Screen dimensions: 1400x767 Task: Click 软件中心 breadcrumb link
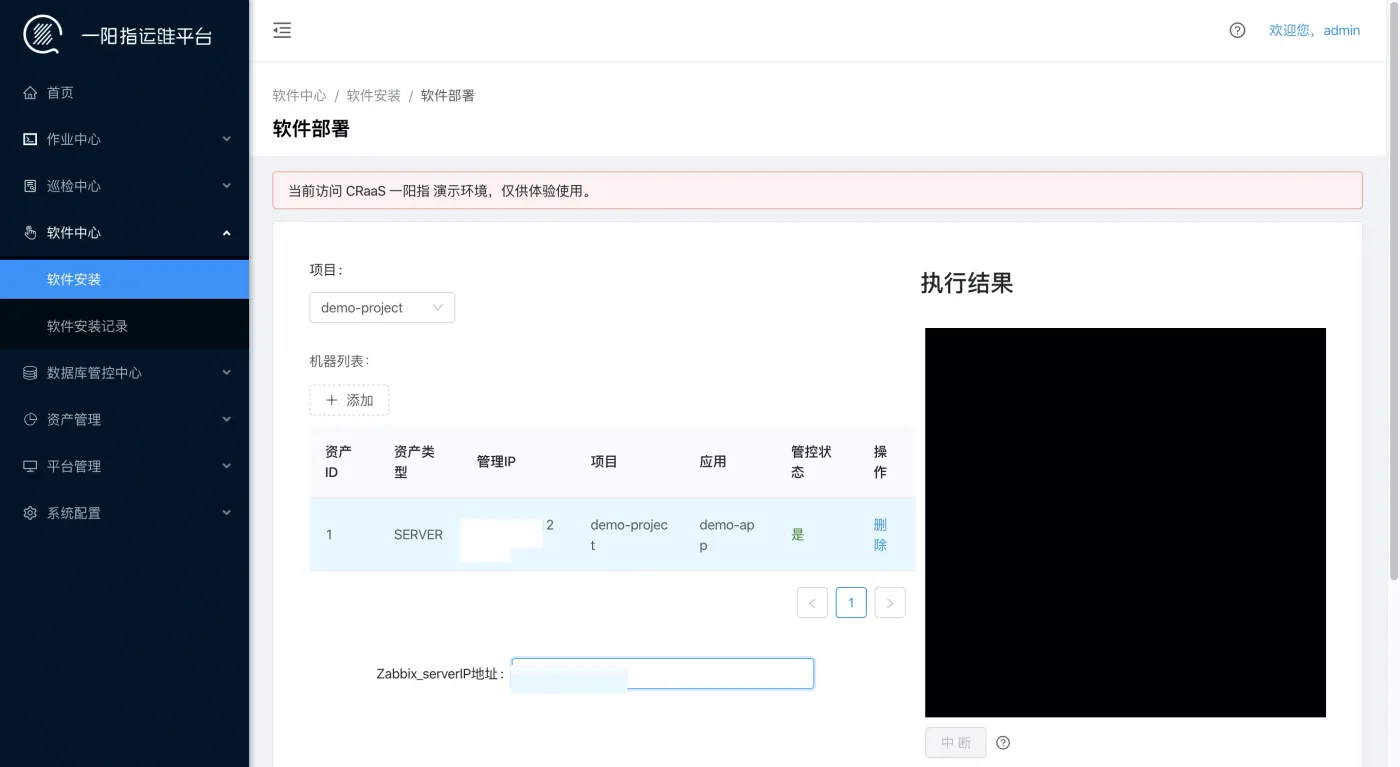[300, 96]
